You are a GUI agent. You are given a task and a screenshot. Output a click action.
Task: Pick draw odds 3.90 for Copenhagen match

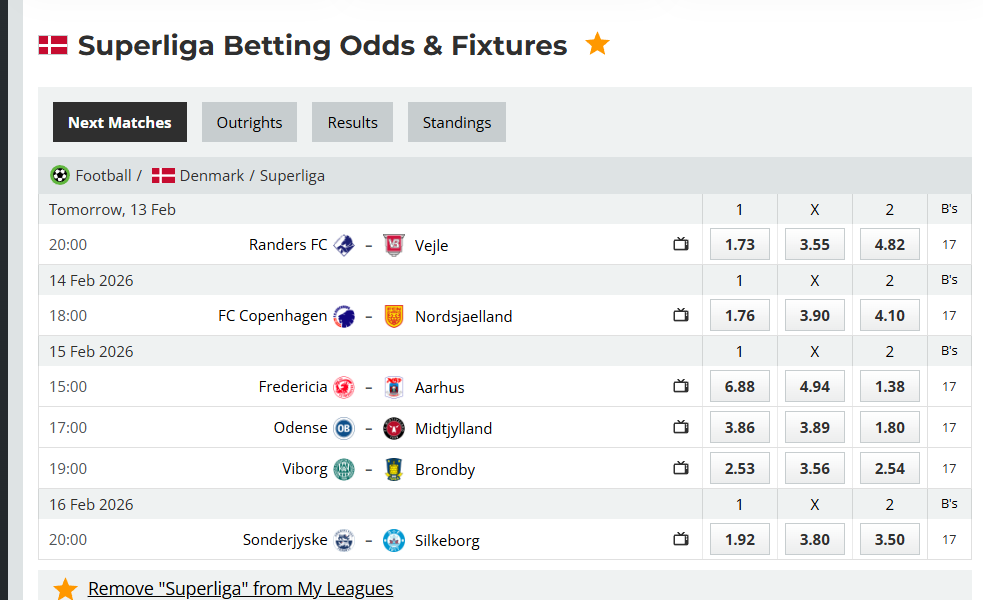pyautogui.click(x=814, y=315)
